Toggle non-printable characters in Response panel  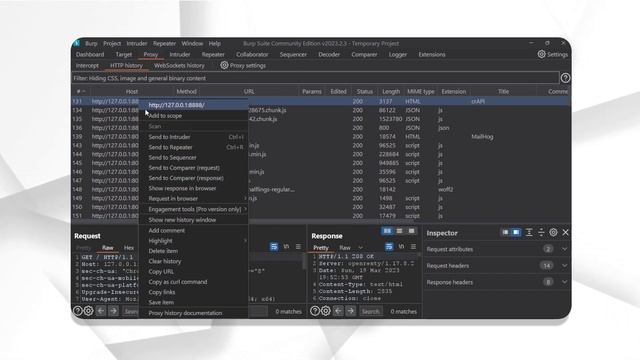tap(401, 247)
